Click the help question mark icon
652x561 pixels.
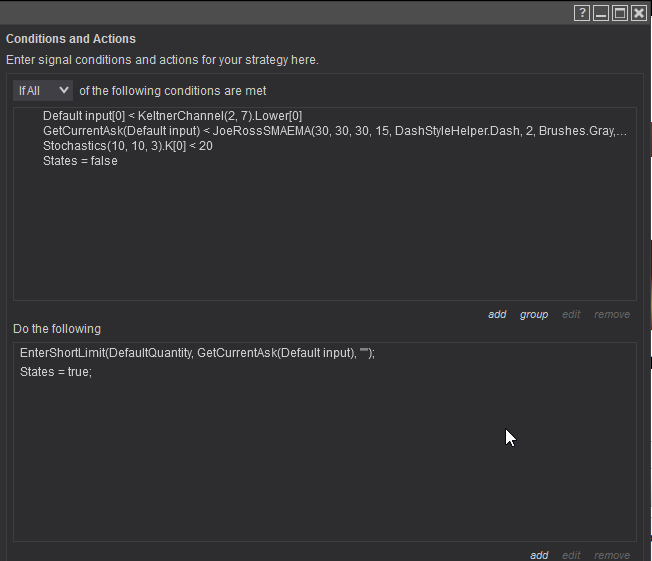click(x=582, y=13)
